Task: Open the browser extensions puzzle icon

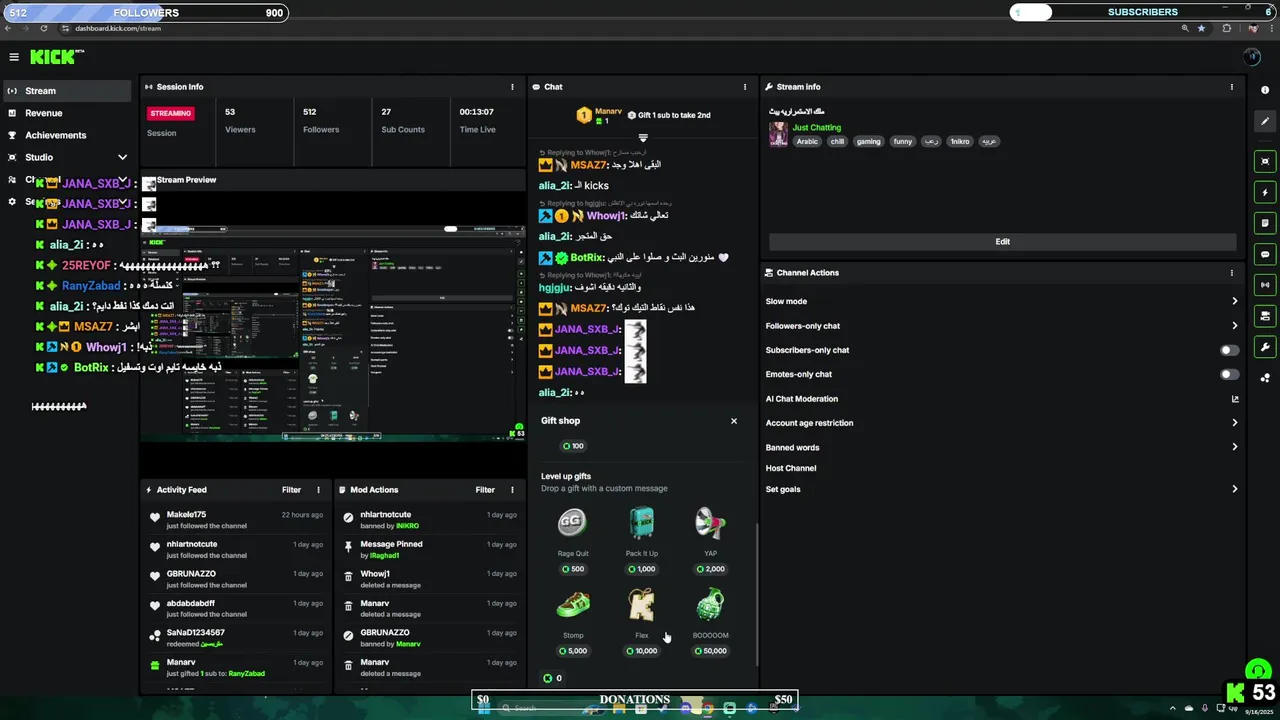Action: [x=1227, y=28]
